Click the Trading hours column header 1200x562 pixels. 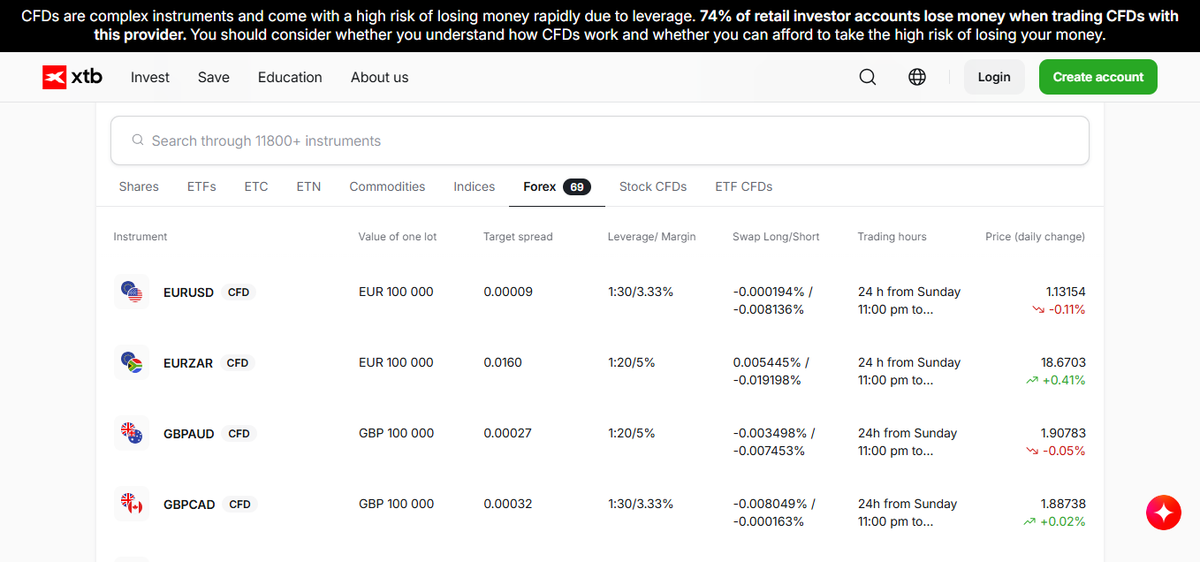pyautogui.click(x=892, y=237)
